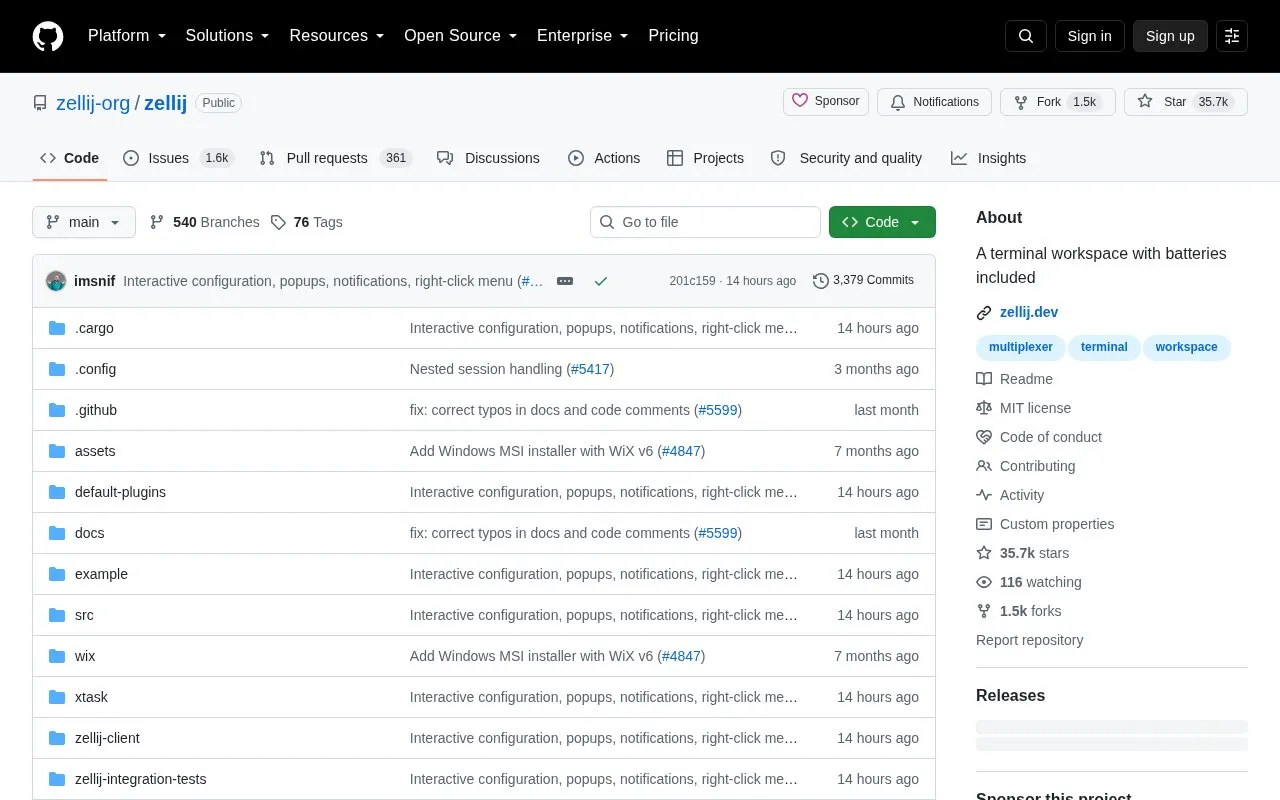This screenshot has width=1280, height=800.
Task: Open the appearance settings icon button
Action: (1232, 36)
